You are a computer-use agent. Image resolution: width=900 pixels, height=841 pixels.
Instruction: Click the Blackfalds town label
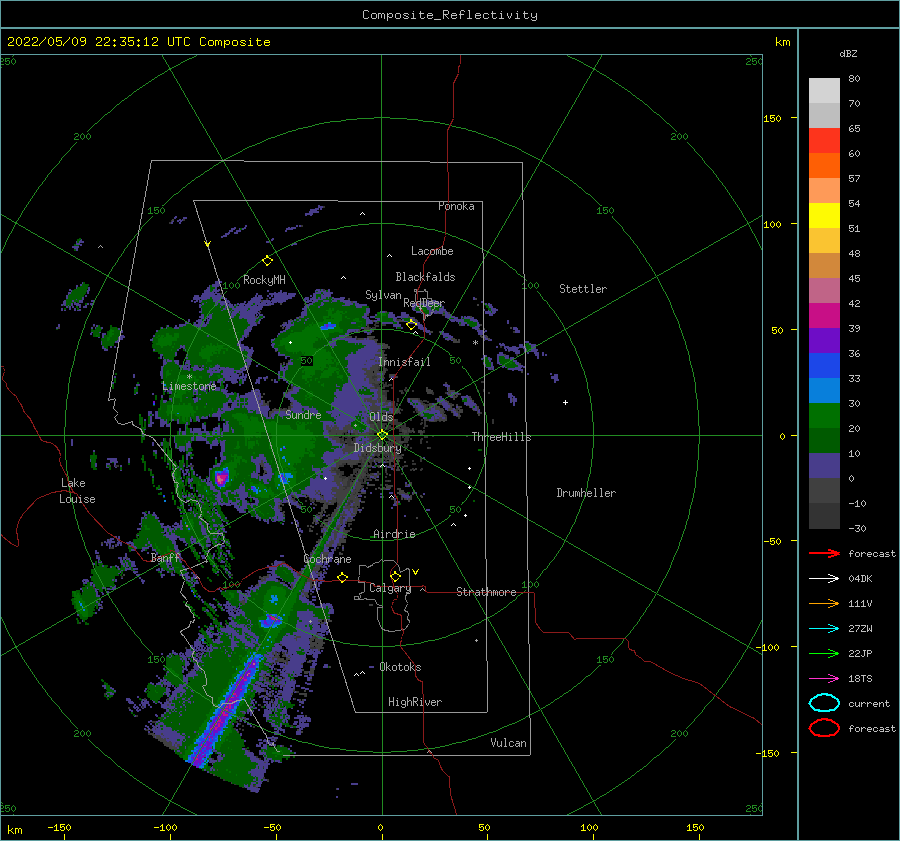click(x=425, y=277)
